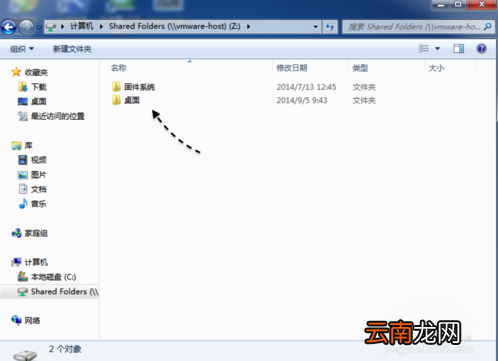Image resolution: width=498 pixels, height=361 pixels.
Task: Select the 桌面 folder icon in file list
Action: coord(116,100)
